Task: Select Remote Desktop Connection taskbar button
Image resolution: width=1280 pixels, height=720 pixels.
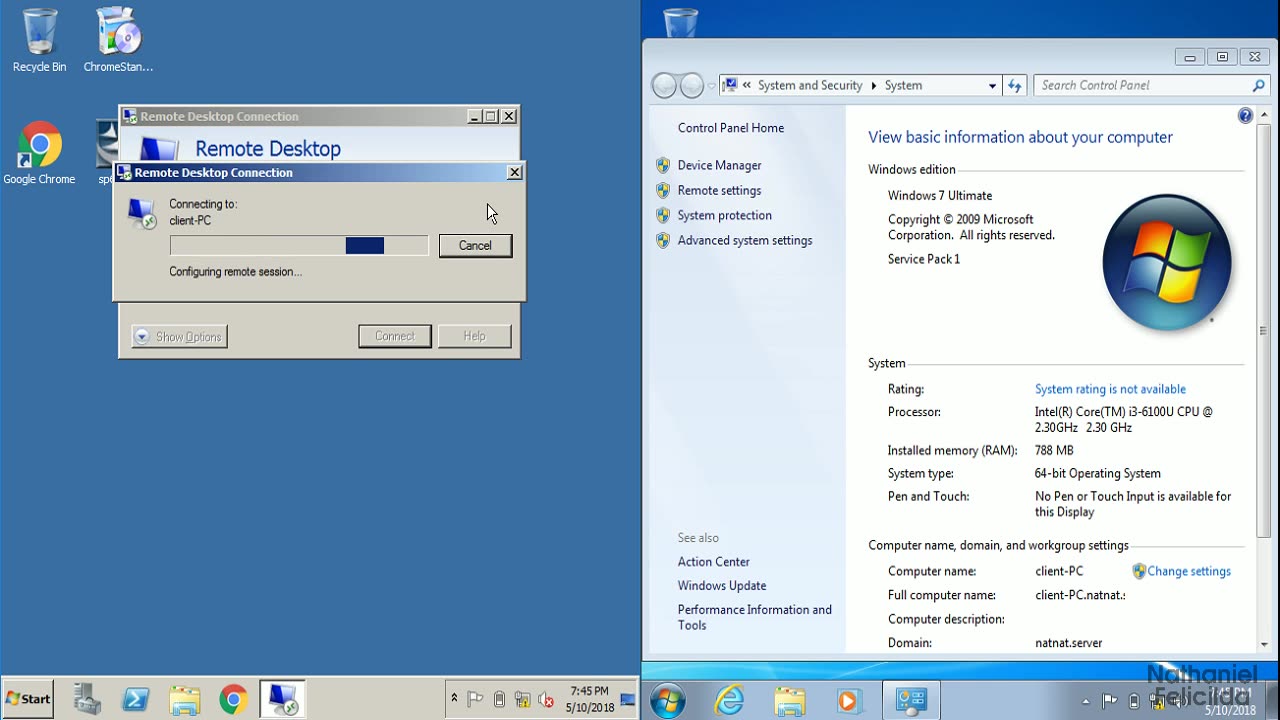Action: pos(282,699)
